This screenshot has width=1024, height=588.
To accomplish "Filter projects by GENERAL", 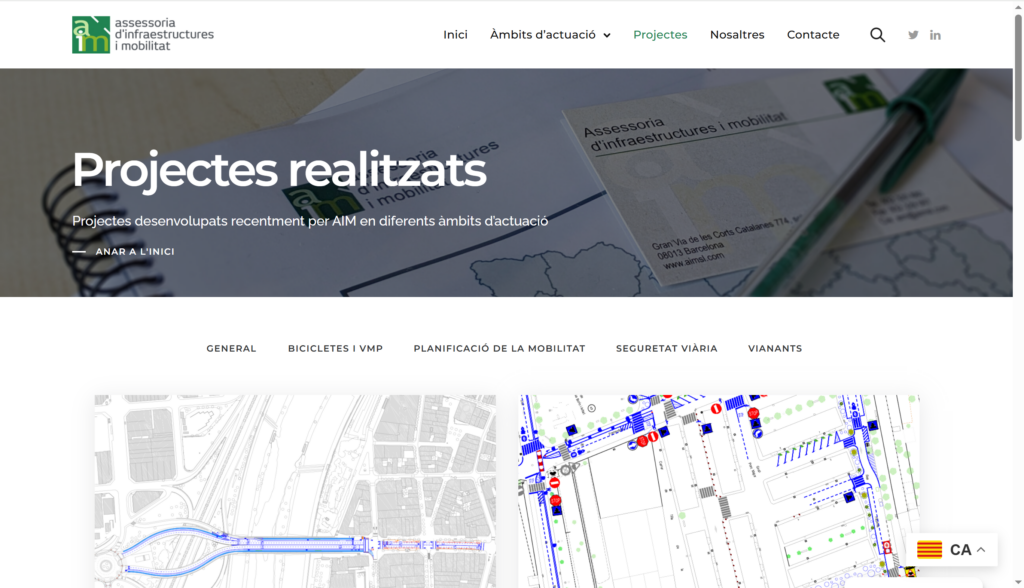I will click(x=231, y=348).
